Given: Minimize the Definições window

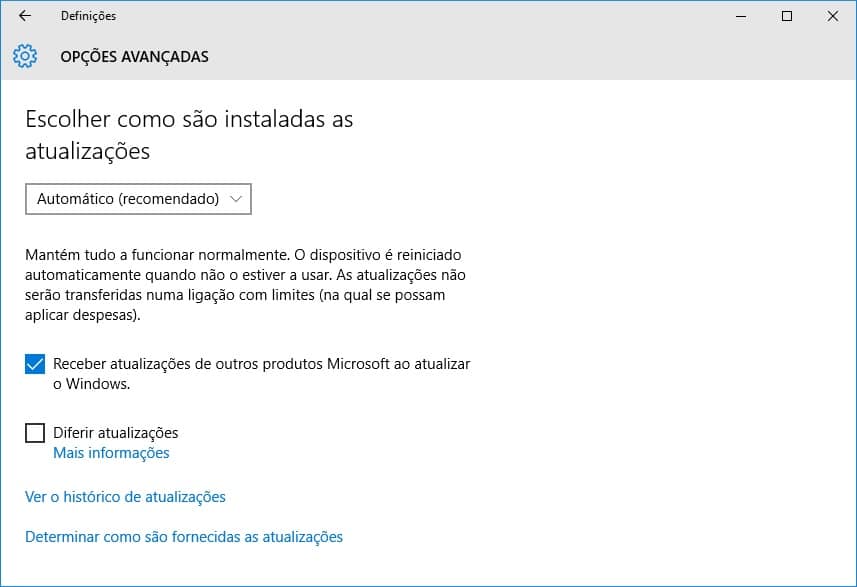Looking at the screenshot, I should point(741,16).
